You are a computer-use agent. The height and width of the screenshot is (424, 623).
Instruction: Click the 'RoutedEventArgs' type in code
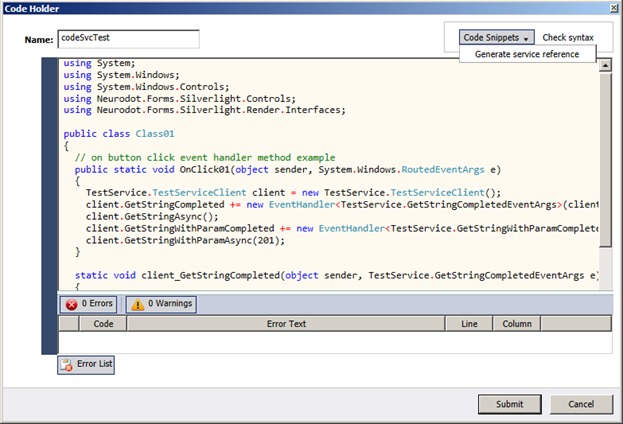tap(443, 170)
